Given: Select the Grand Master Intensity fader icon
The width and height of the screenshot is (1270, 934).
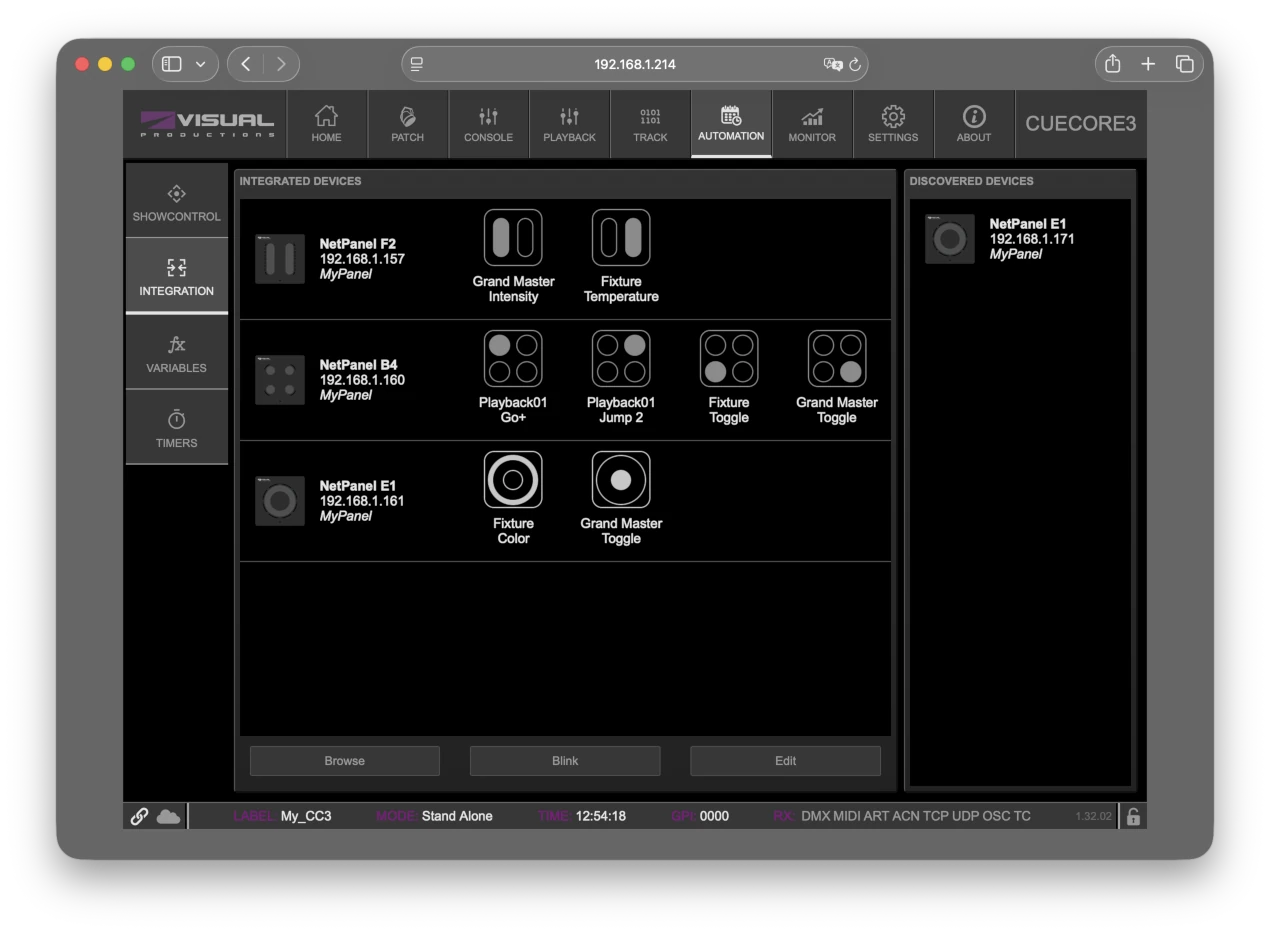Looking at the screenshot, I should [513, 238].
